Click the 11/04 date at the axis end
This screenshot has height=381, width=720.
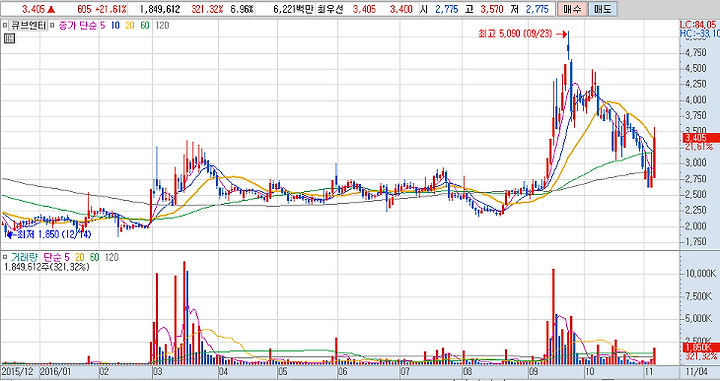696,371
